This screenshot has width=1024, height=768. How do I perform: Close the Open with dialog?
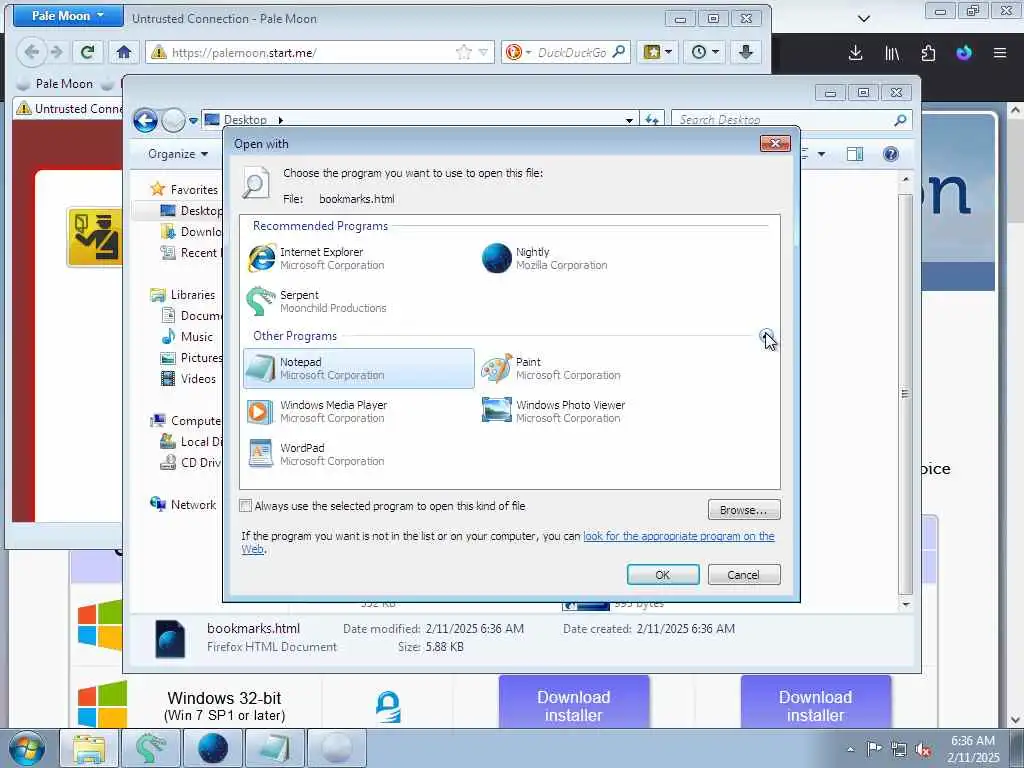[x=775, y=144]
